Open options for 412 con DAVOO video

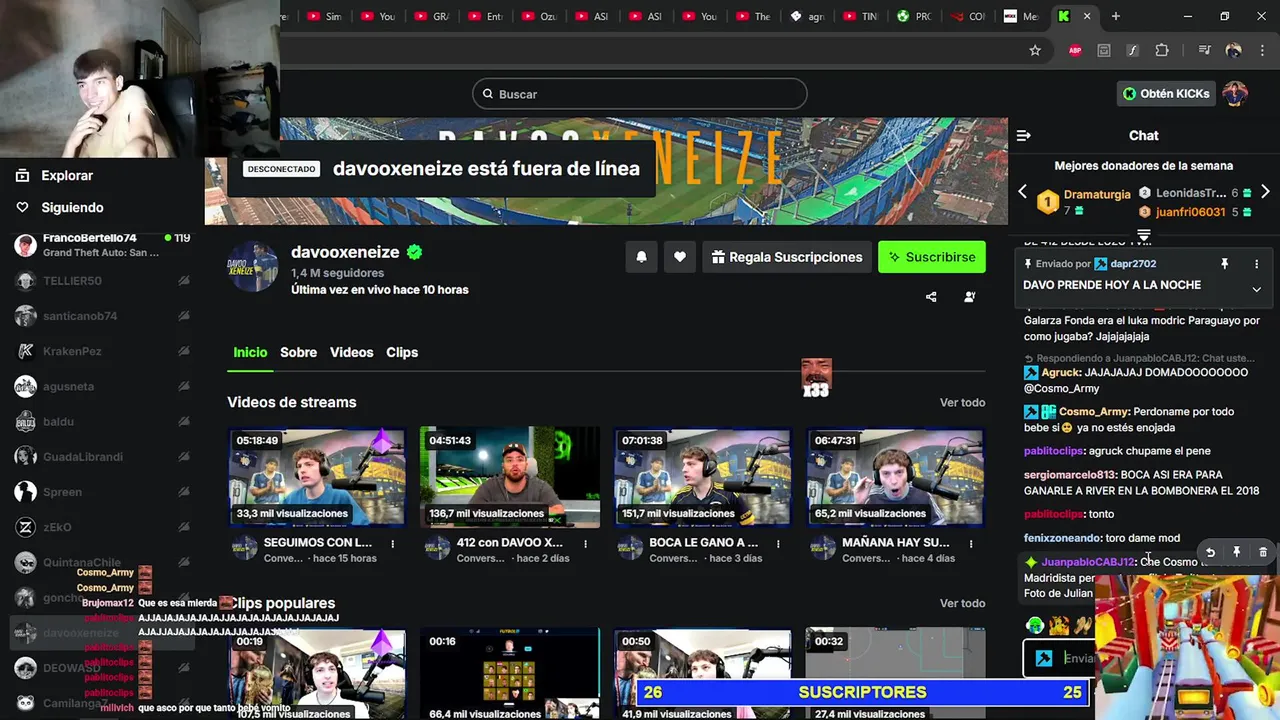pyautogui.click(x=585, y=544)
